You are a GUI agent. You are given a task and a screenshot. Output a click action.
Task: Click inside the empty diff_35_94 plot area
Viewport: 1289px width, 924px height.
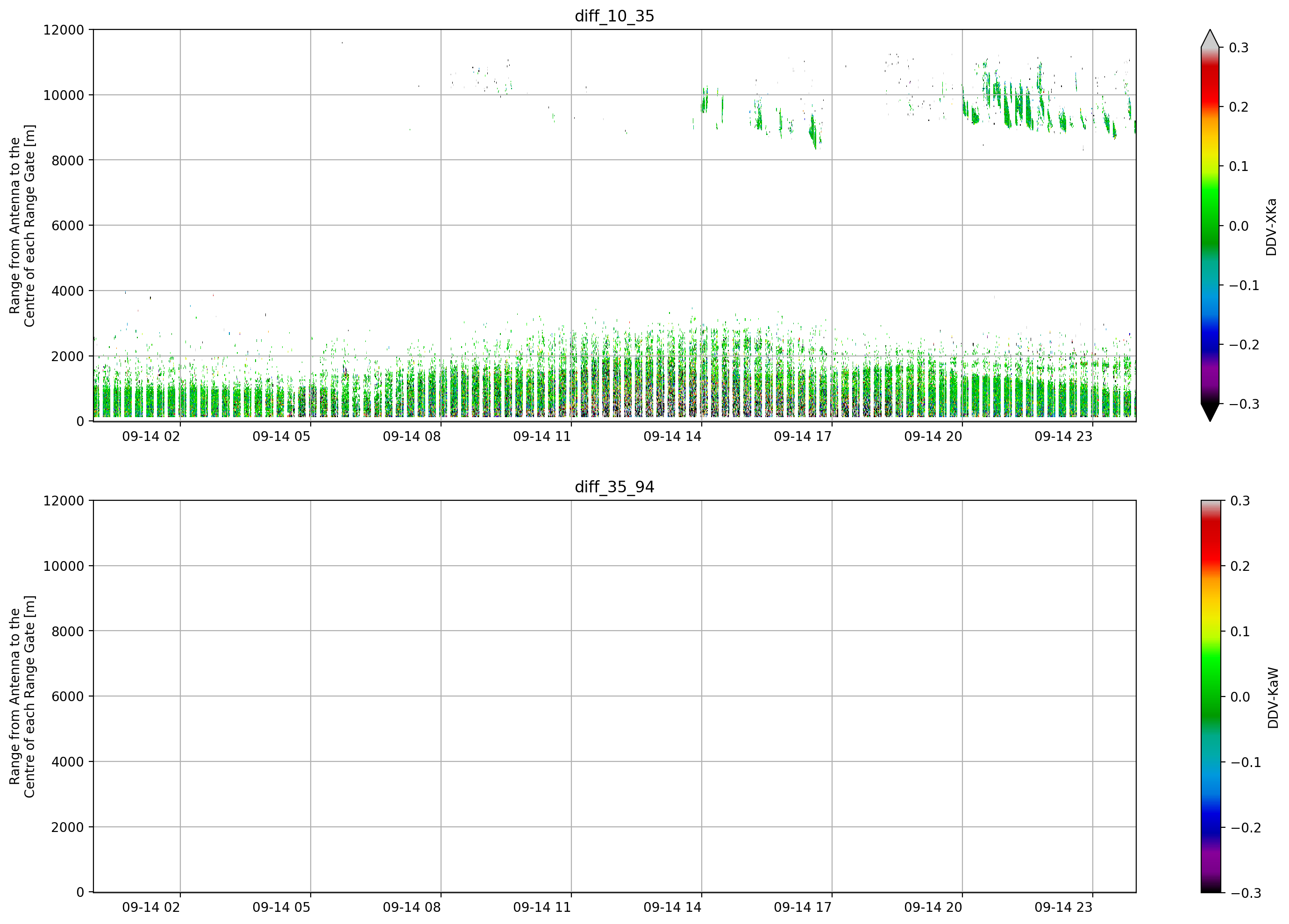click(x=614, y=696)
